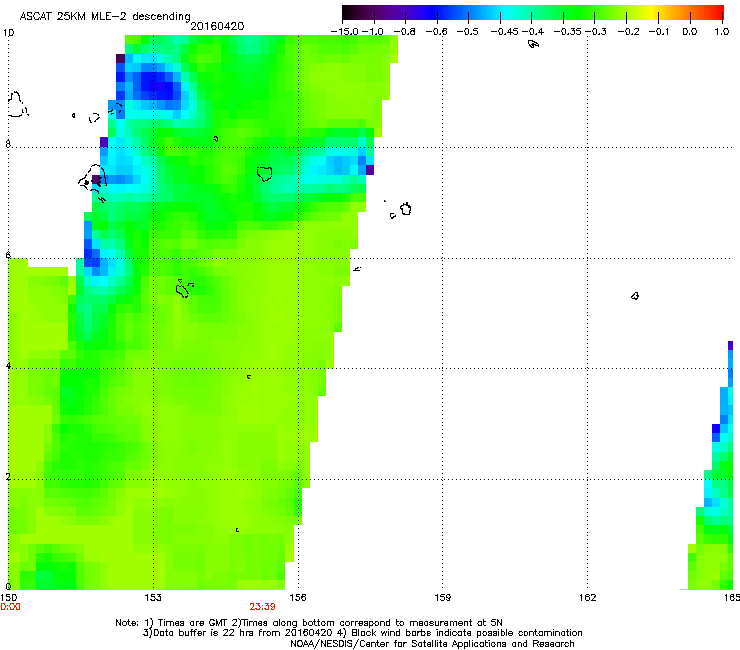Viewport: 740px width, 650px height.
Task: Click the island outline near 158.2E 6.9N
Action: pos(406,209)
